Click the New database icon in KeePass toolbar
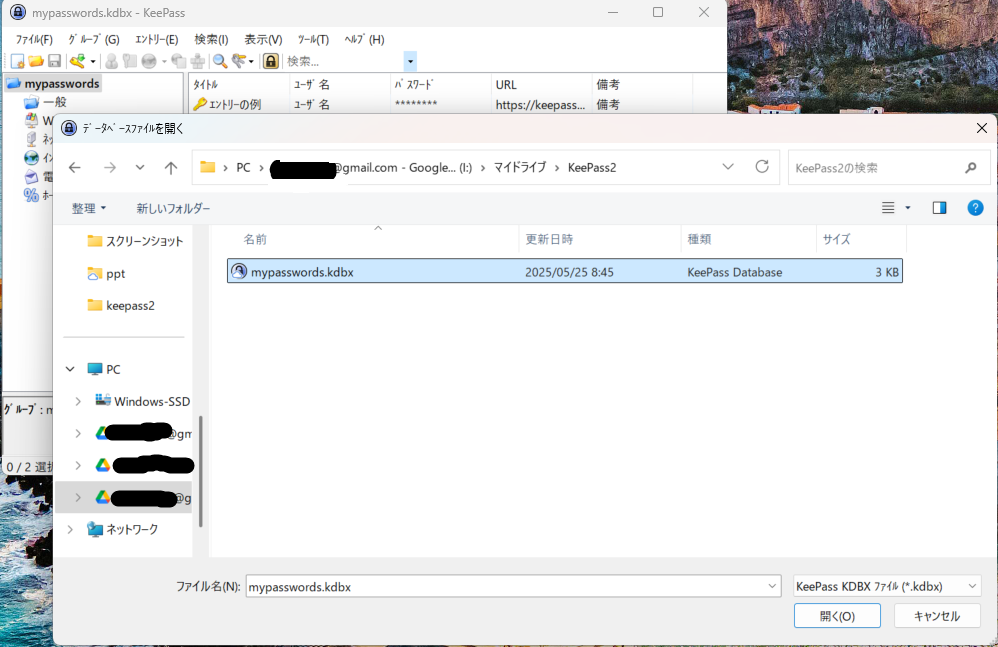This screenshot has width=998, height=647. tap(17, 61)
